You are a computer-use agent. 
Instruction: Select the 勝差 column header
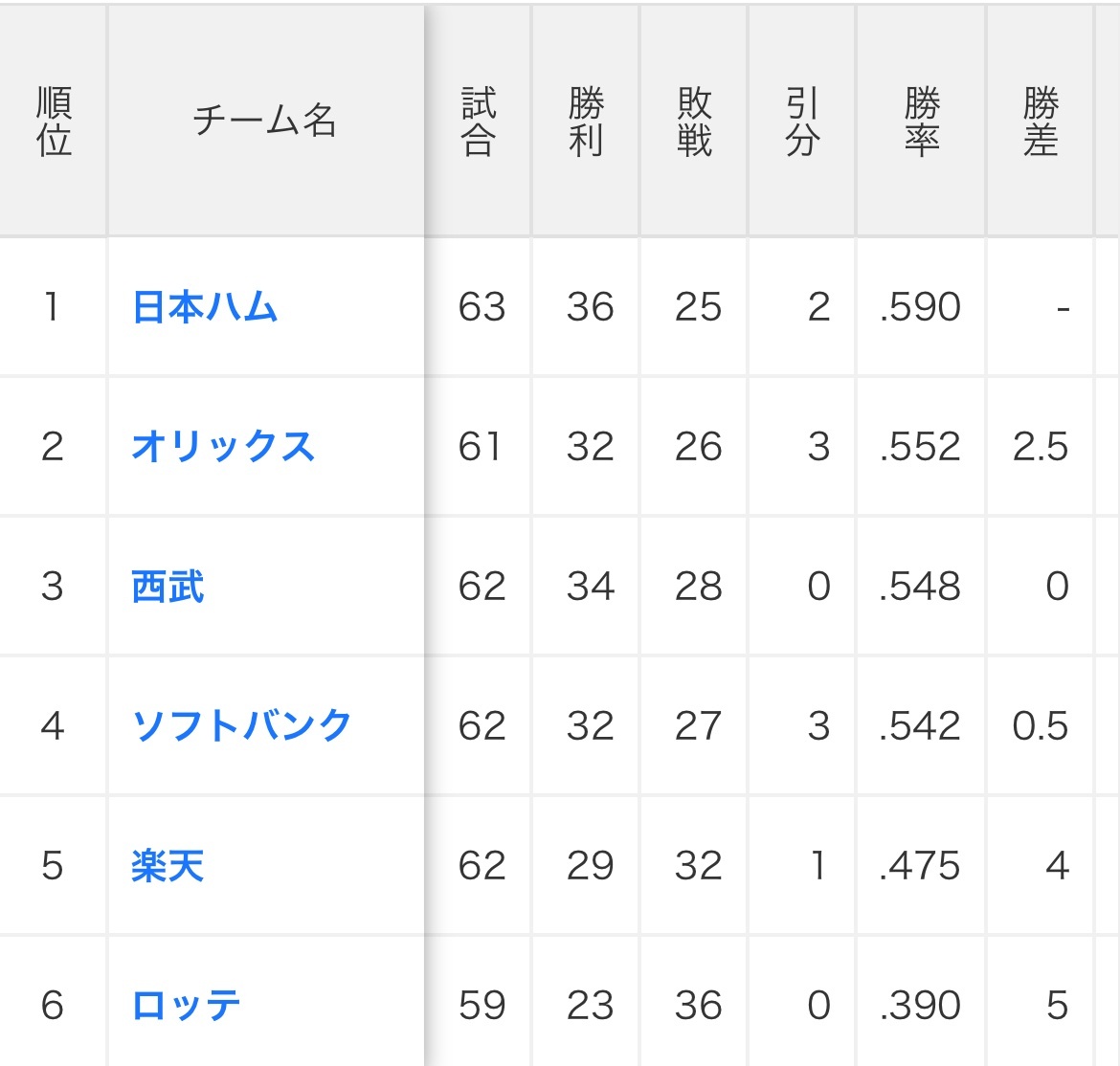tap(1040, 121)
